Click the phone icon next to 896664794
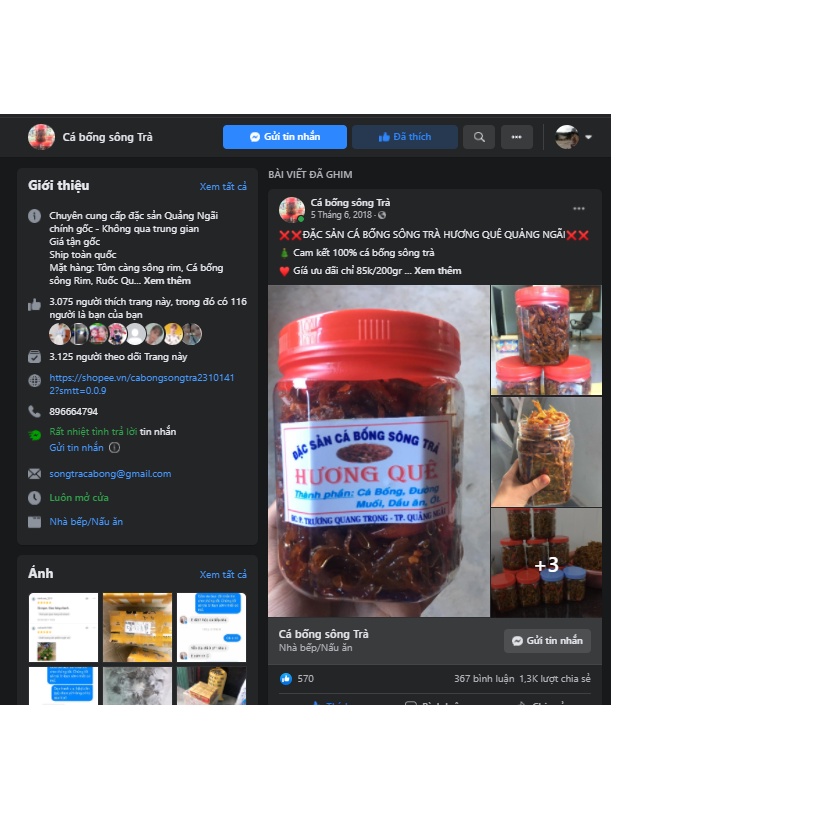This screenshot has height=819, width=819. pyautogui.click(x=34, y=412)
